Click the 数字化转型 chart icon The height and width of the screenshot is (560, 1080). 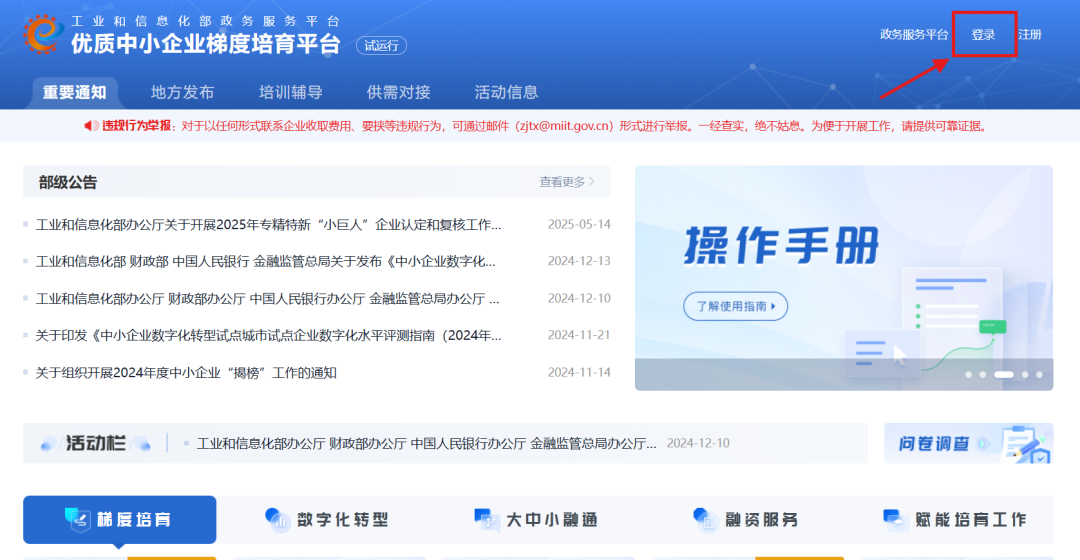tap(278, 519)
